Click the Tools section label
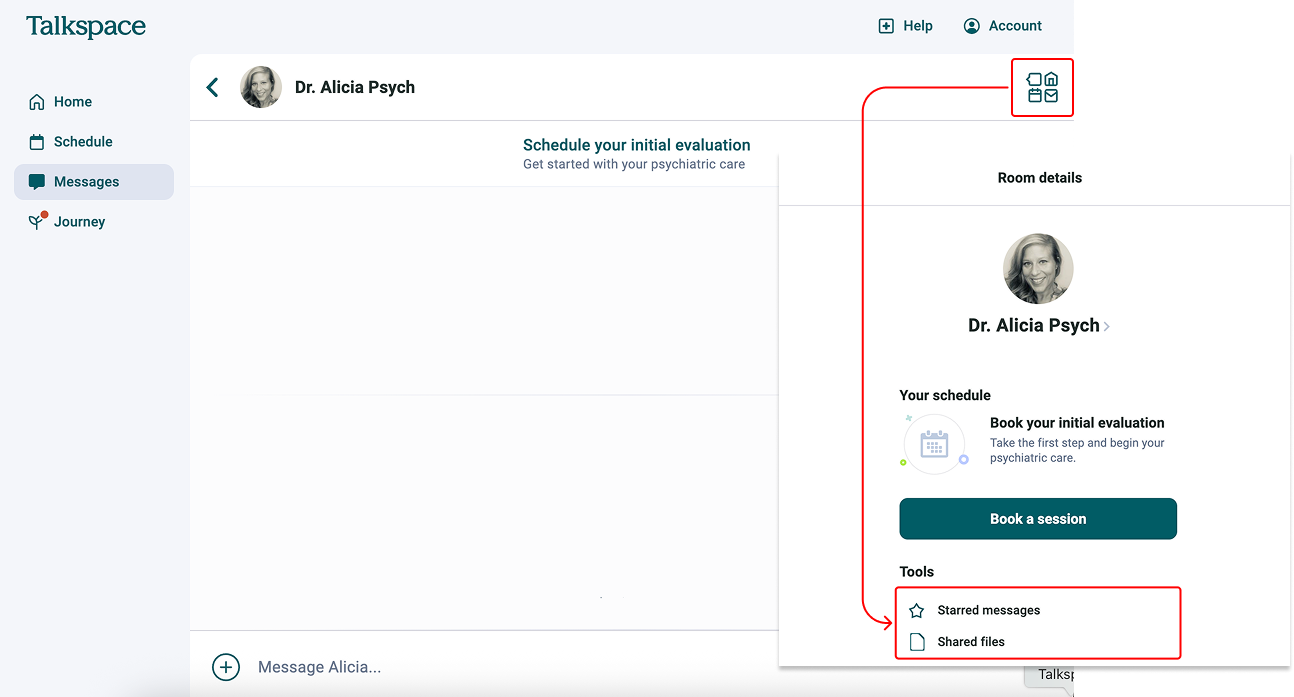1294x697 pixels. [x=917, y=572]
